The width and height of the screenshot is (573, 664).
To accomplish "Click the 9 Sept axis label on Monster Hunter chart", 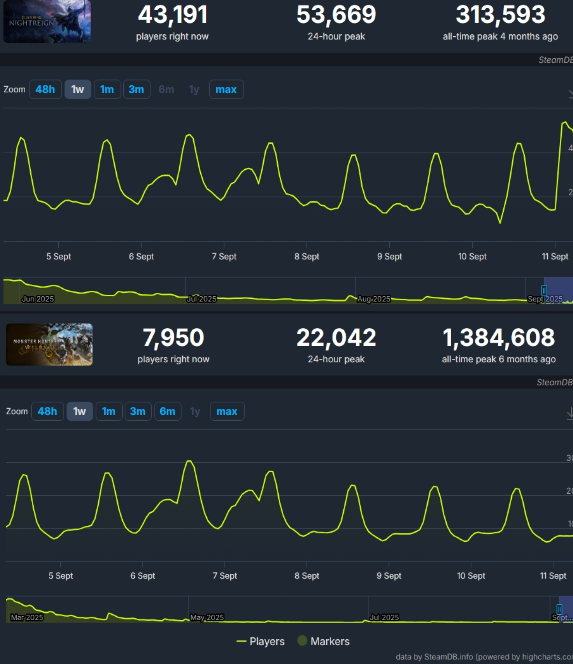I will coord(389,575).
